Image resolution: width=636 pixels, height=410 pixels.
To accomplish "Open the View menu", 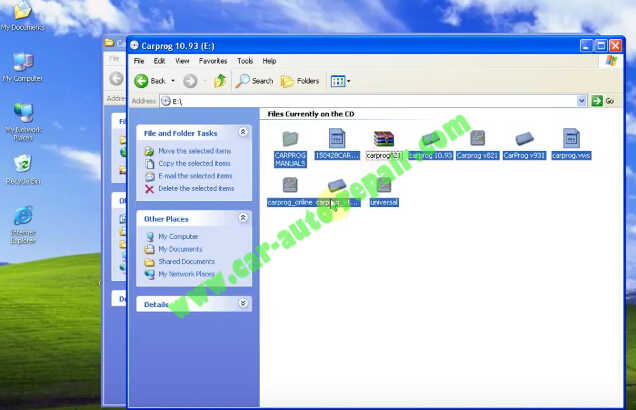I will click(x=182, y=61).
